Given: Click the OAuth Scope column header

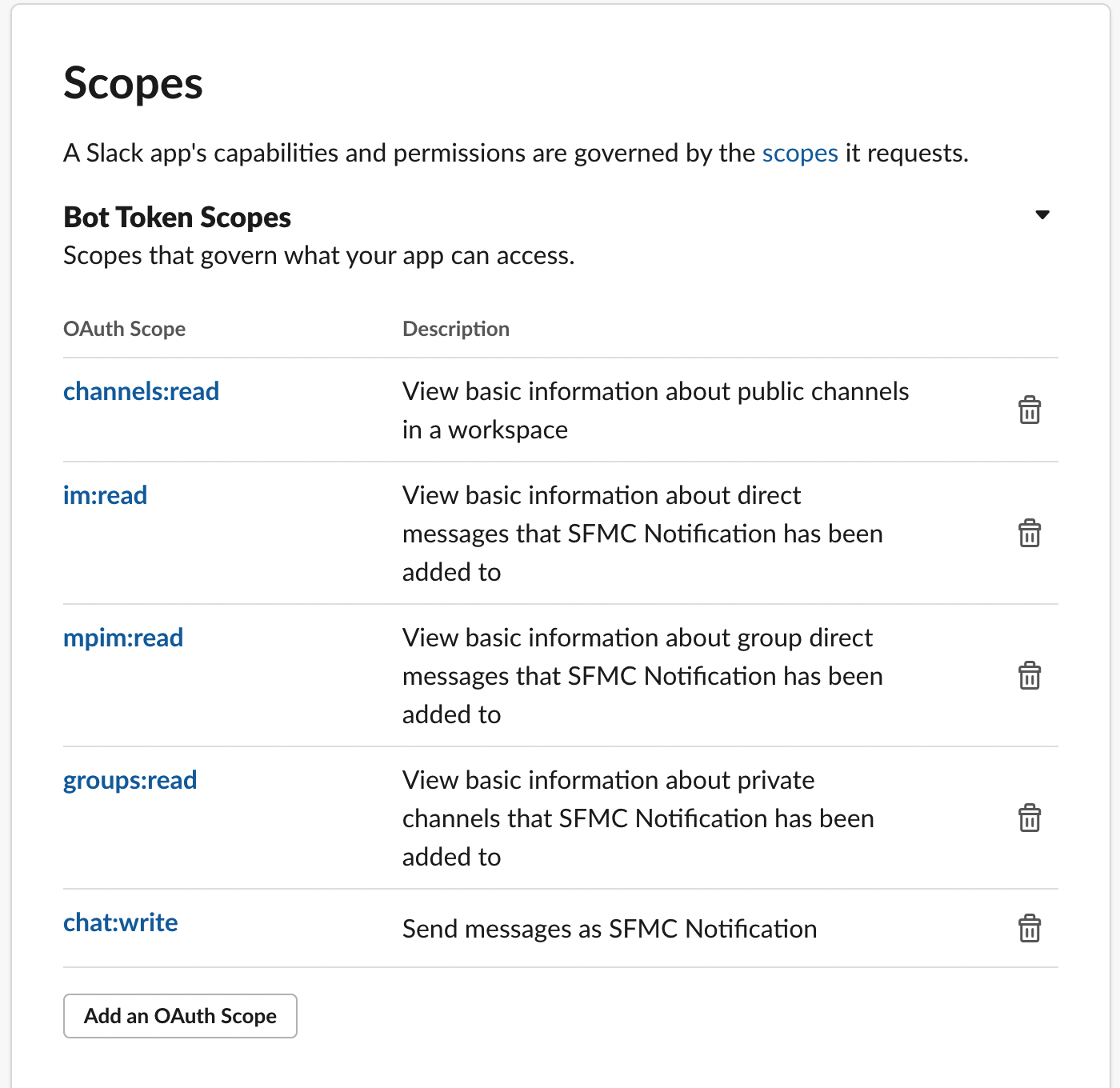Looking at the screenshot, I should pos(124,329).
